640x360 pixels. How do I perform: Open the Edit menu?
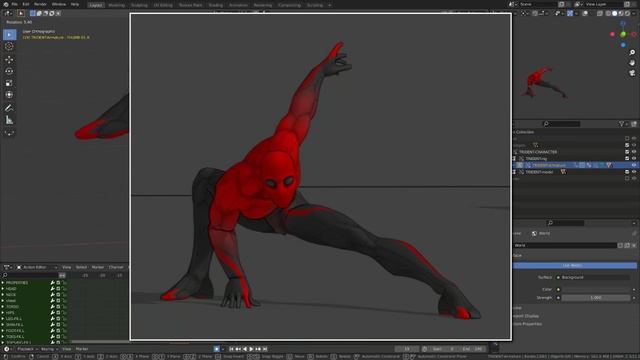26,4
